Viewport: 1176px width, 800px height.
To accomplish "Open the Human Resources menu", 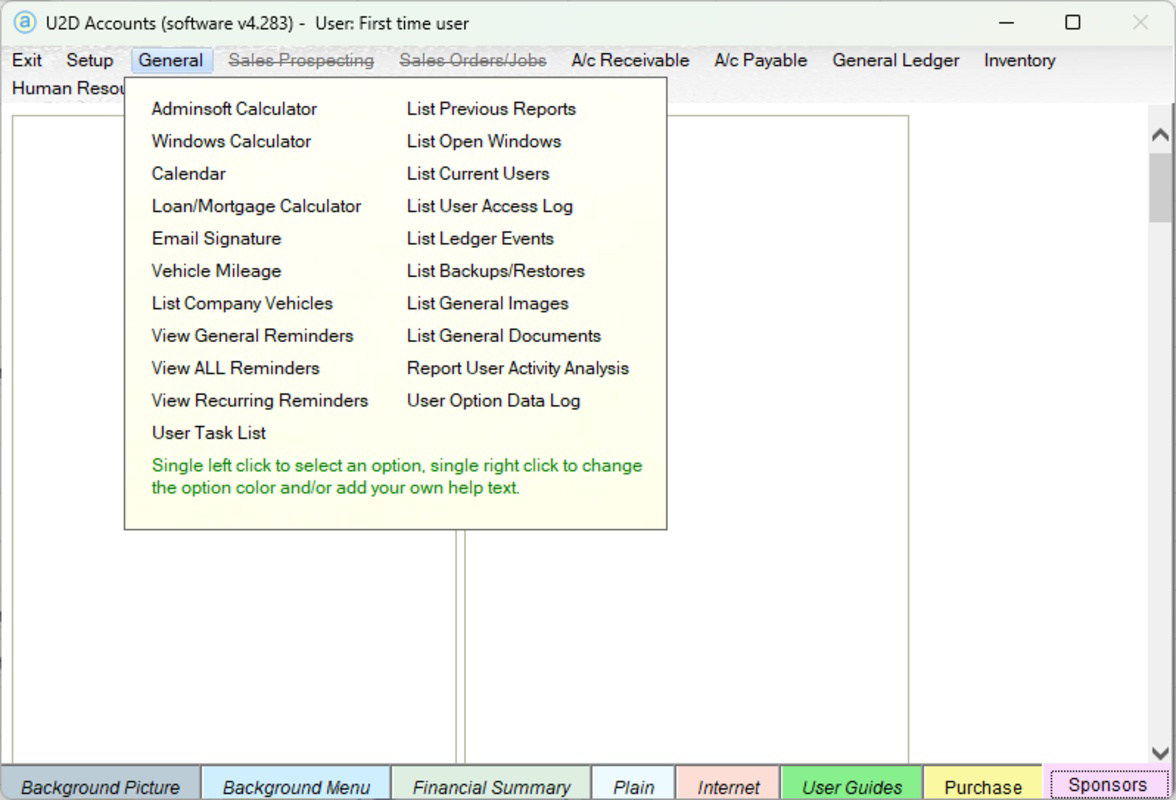I will click(66, 88).
